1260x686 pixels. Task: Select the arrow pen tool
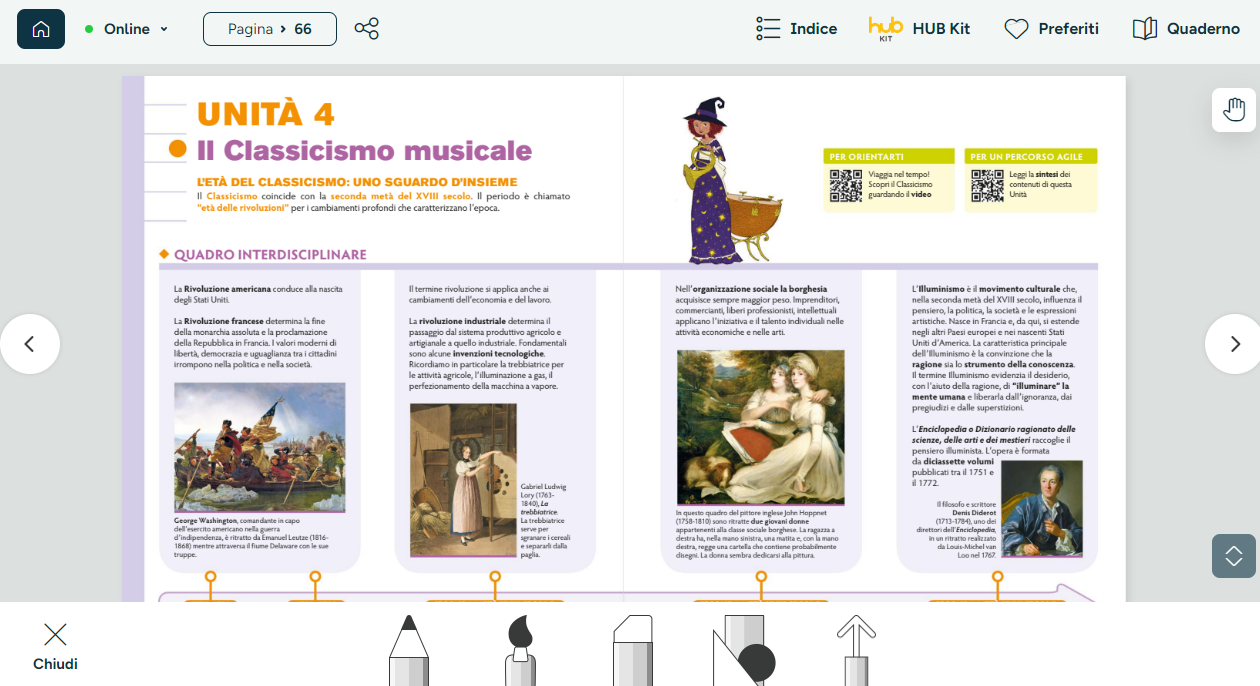[856, 650]
